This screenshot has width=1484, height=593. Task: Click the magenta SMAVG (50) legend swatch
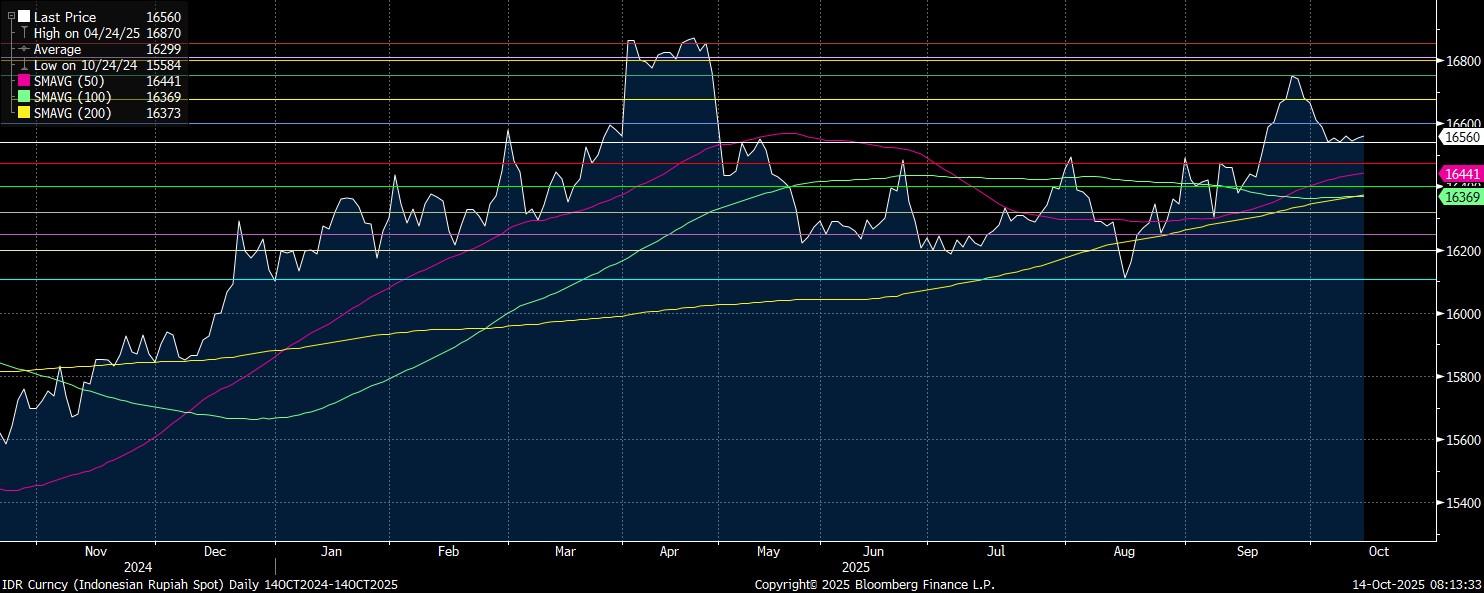(x=24, y=82)
